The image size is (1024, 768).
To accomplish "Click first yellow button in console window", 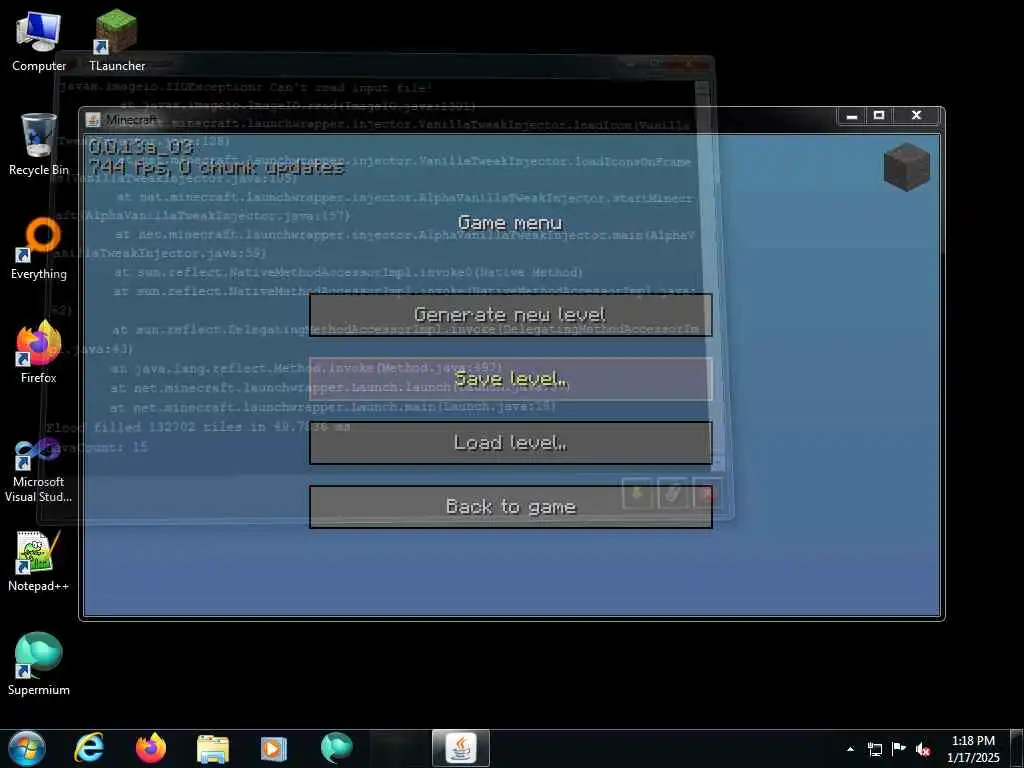I will tap(637, 494).
